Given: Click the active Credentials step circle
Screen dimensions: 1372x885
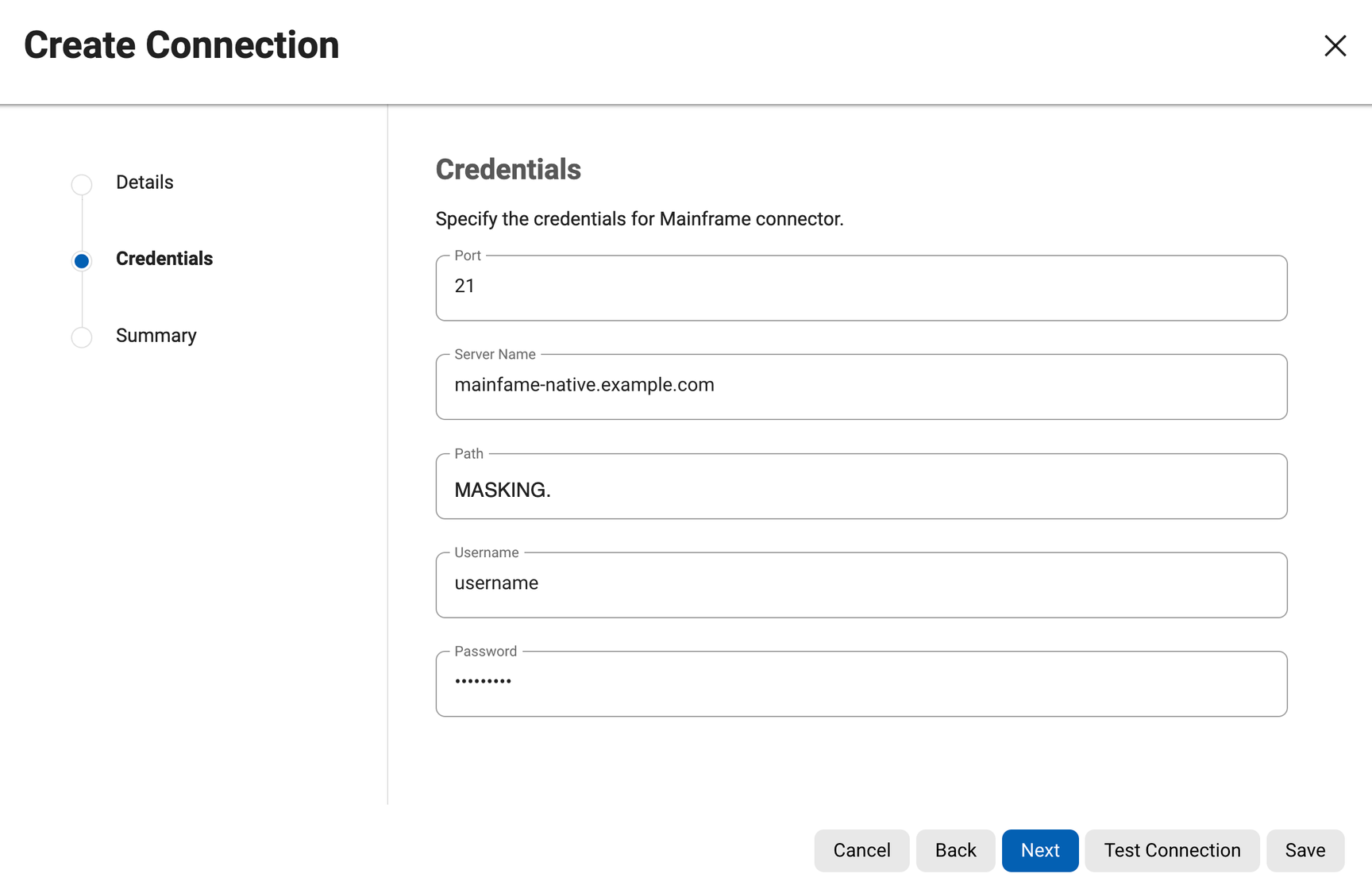Looking at the screenshot, I should point(82,260).
